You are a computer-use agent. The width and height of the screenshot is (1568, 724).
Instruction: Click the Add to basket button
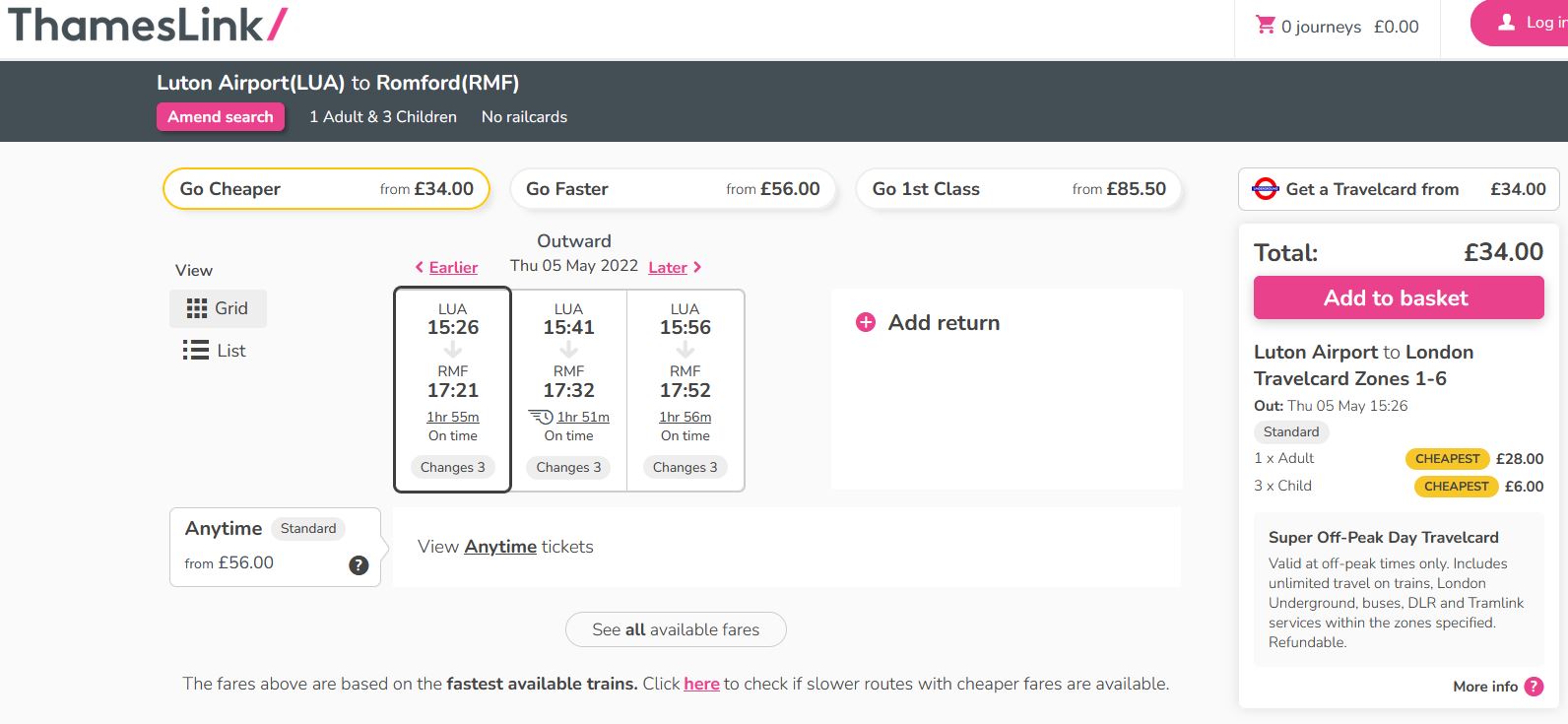1399,297
